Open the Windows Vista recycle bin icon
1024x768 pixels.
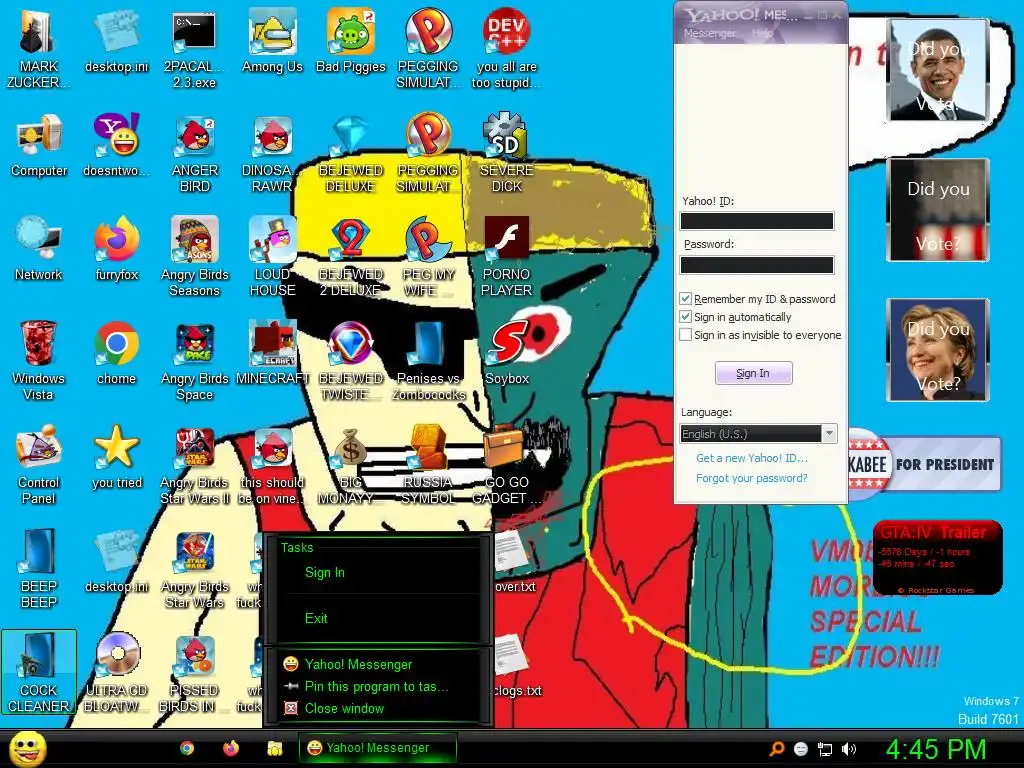coord(39,360)
